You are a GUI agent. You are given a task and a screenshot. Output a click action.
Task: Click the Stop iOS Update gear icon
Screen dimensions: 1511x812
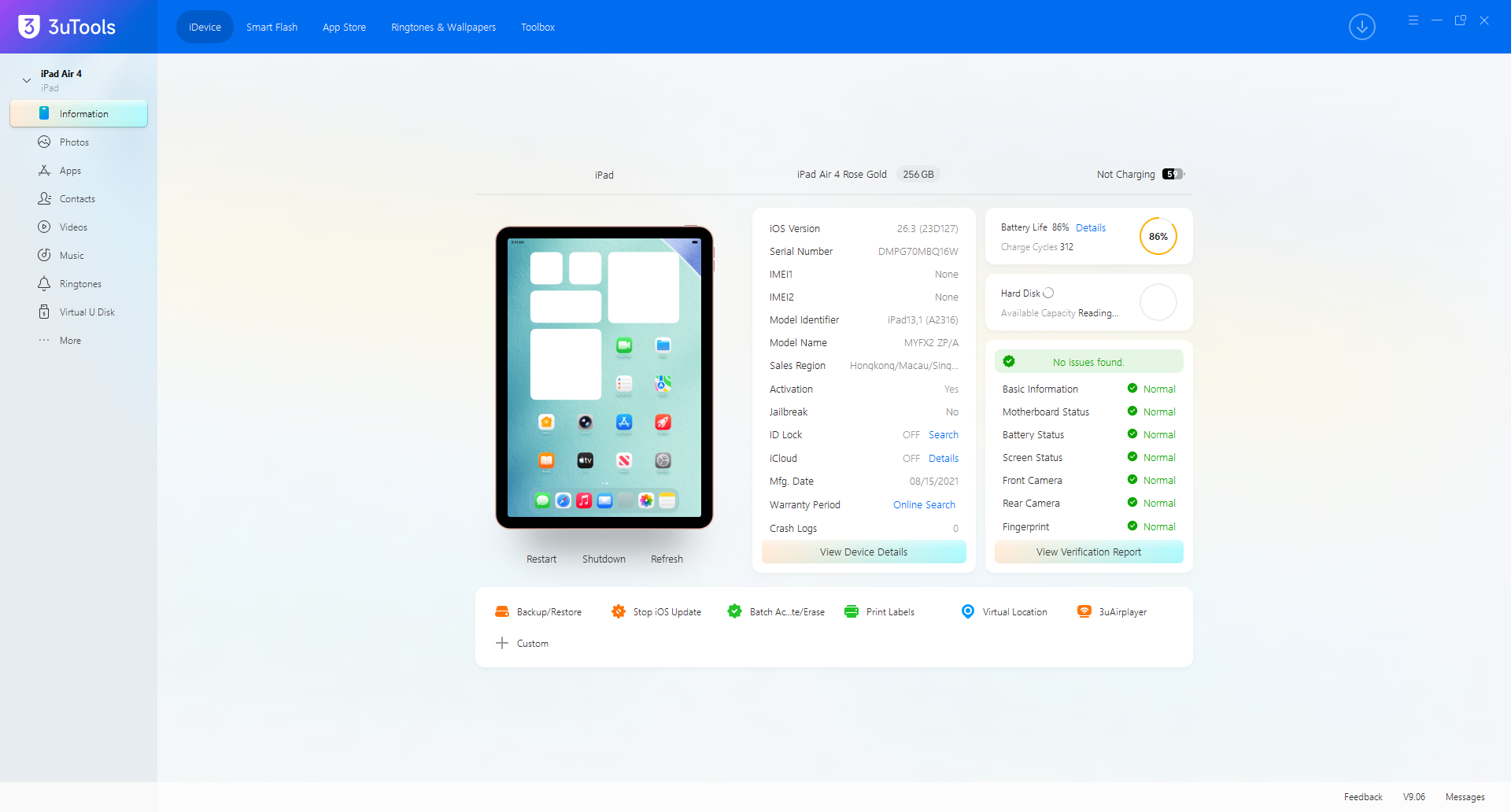619,611
